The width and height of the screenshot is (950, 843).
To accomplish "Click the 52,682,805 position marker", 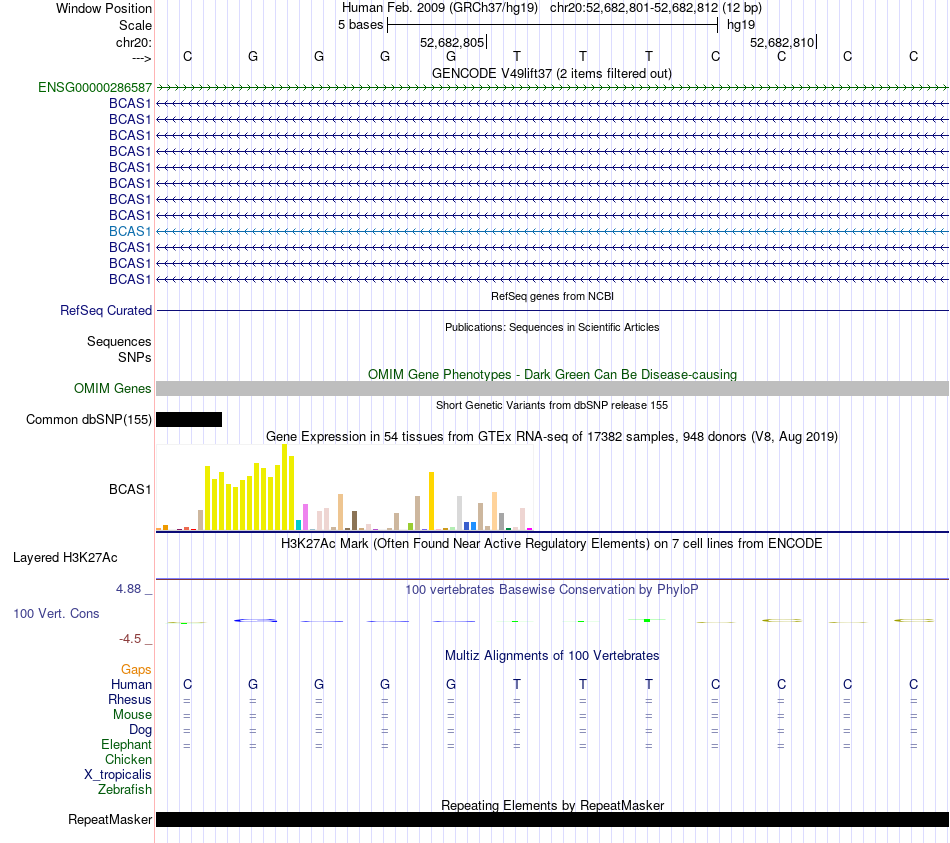I will coord(453,42).
